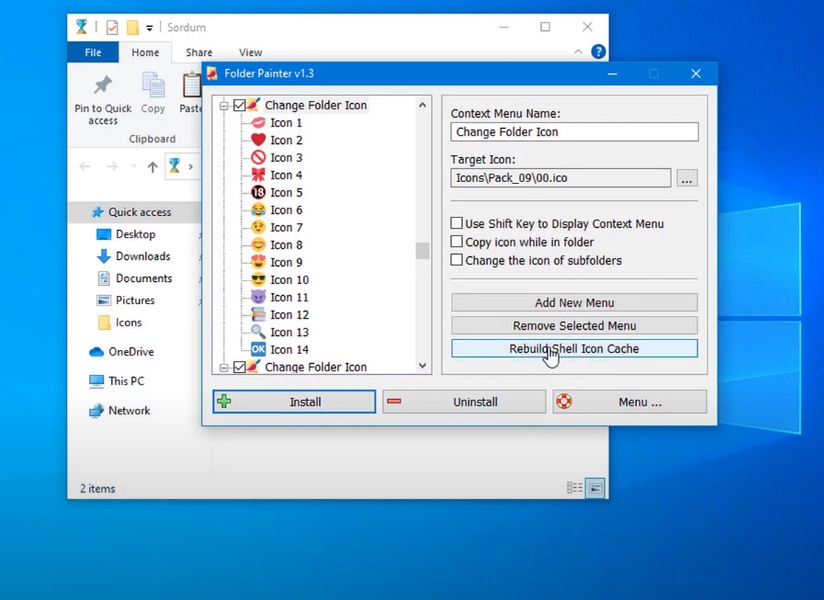The width and height of the screenshot is (824, 600).
Task: Open the Menu ... button options
Action: pos(630,402)
